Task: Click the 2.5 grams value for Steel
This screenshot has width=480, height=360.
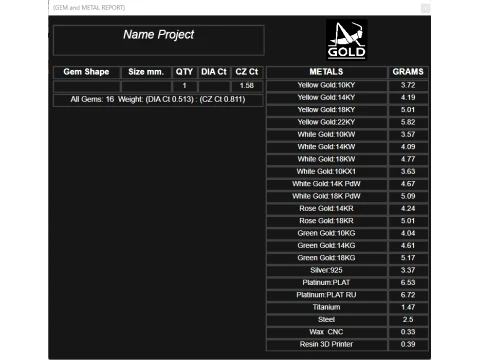Action: click(x=408, y=320)
